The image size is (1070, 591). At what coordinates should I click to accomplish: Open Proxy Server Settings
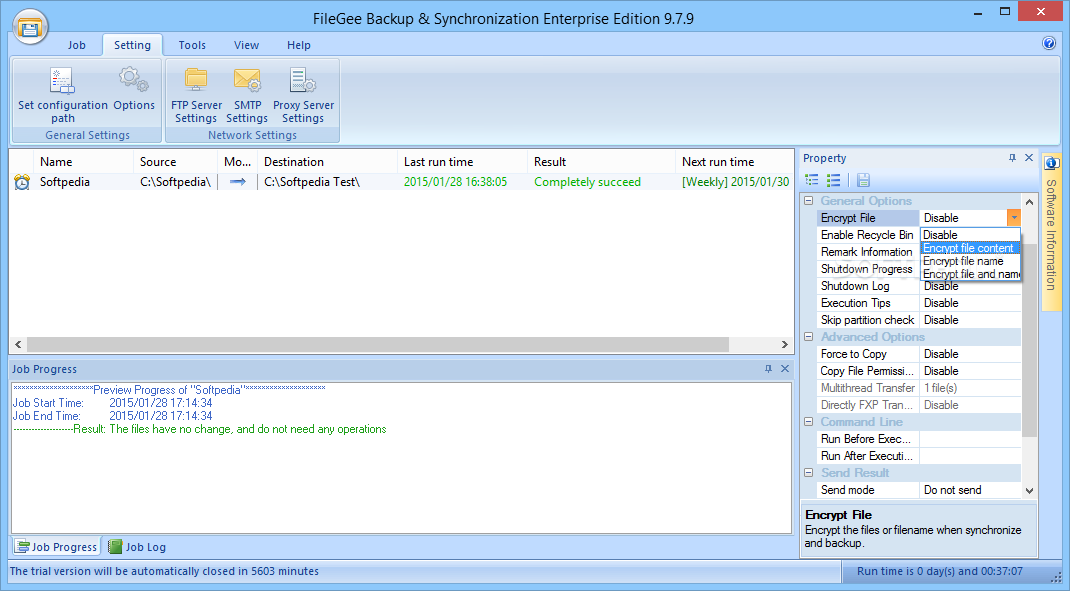(303, 95)
